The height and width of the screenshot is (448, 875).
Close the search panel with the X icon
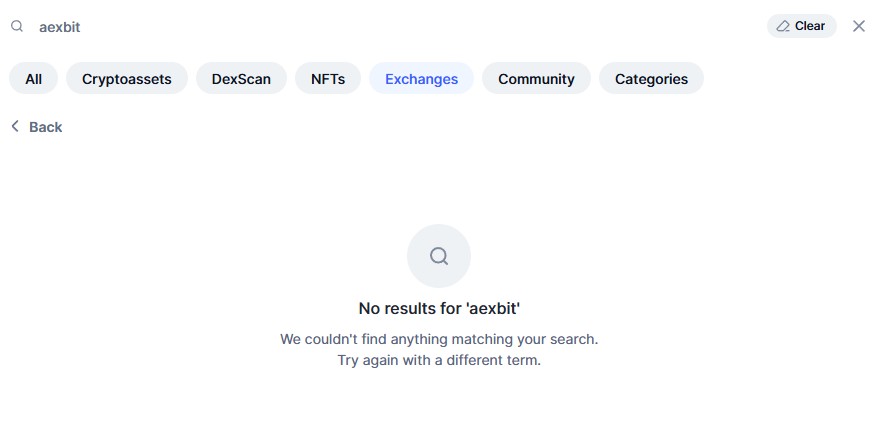click(x=858, y=26)
